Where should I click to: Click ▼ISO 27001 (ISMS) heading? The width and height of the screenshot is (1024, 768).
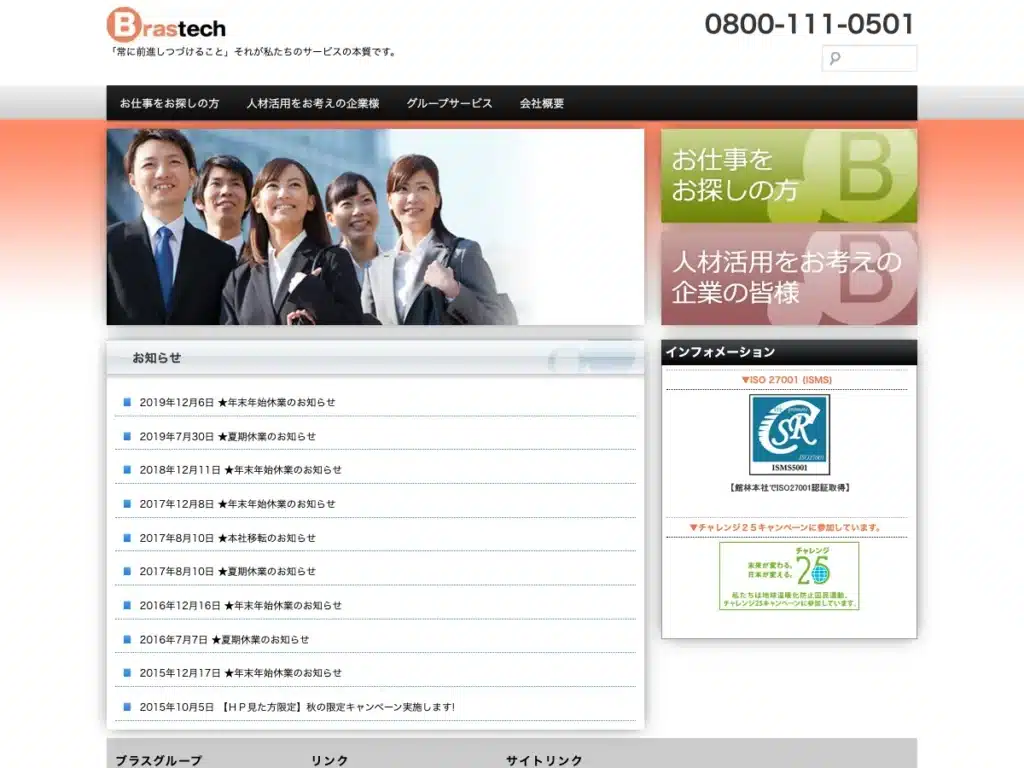point(786,379)
